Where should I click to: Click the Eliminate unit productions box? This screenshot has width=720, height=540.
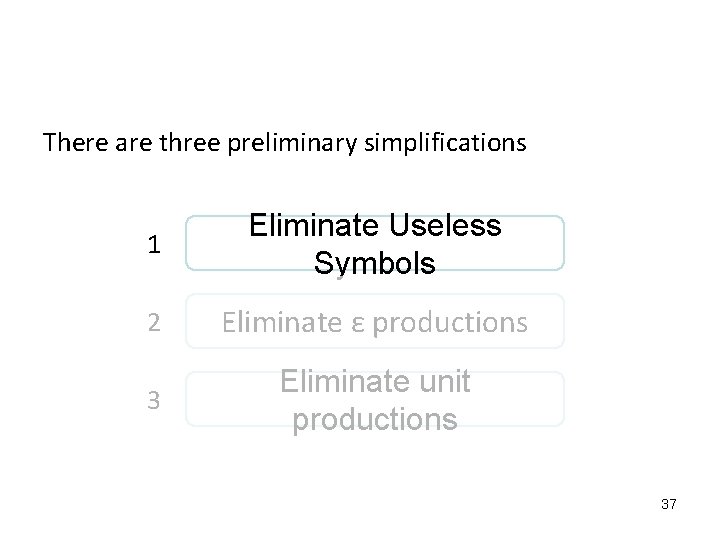click(x=375, y=399)
